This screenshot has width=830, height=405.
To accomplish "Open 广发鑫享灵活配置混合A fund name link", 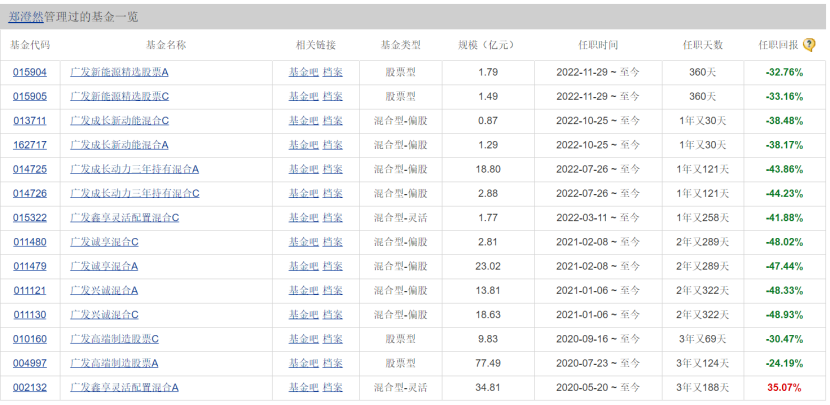I will 124,387.
